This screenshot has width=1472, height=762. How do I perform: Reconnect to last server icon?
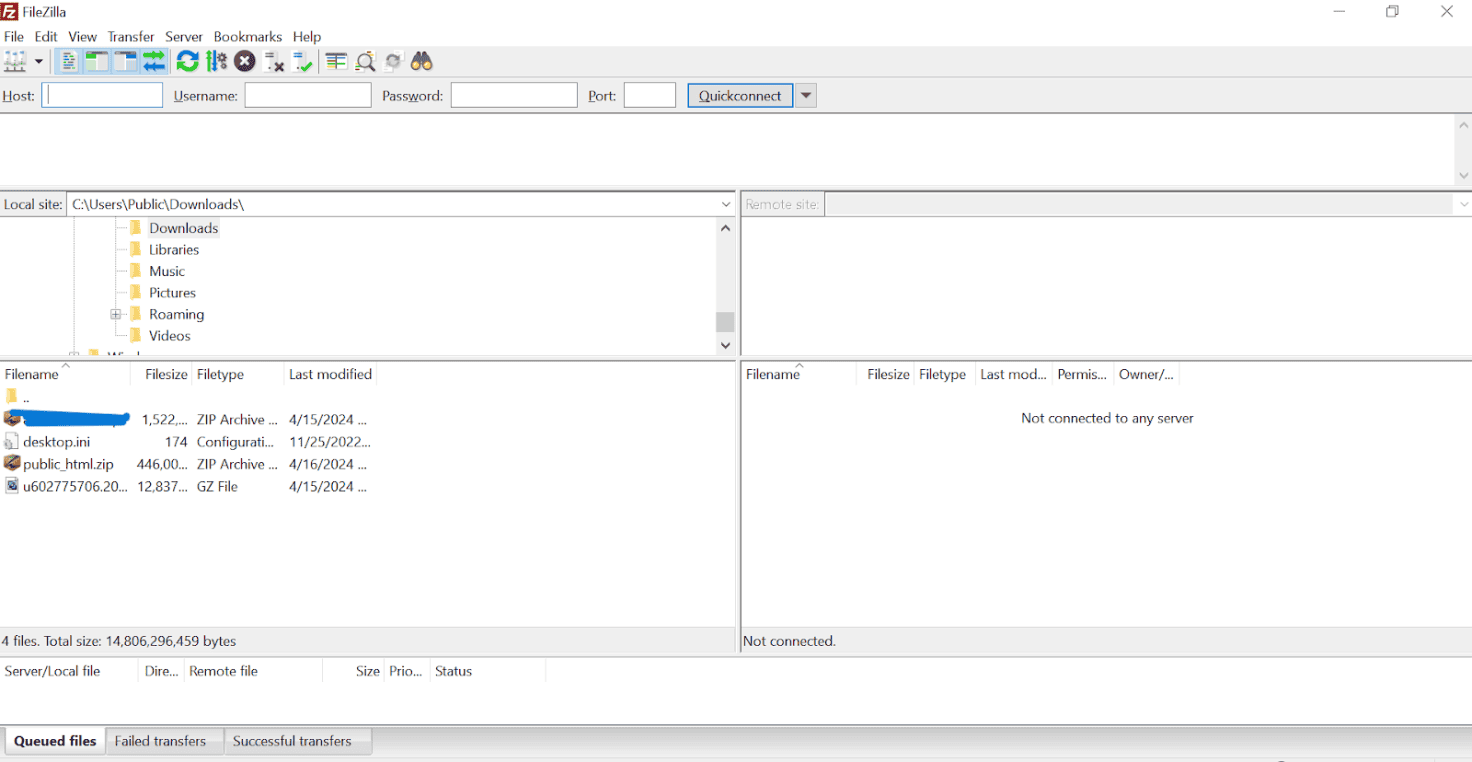tap(303, 62)
